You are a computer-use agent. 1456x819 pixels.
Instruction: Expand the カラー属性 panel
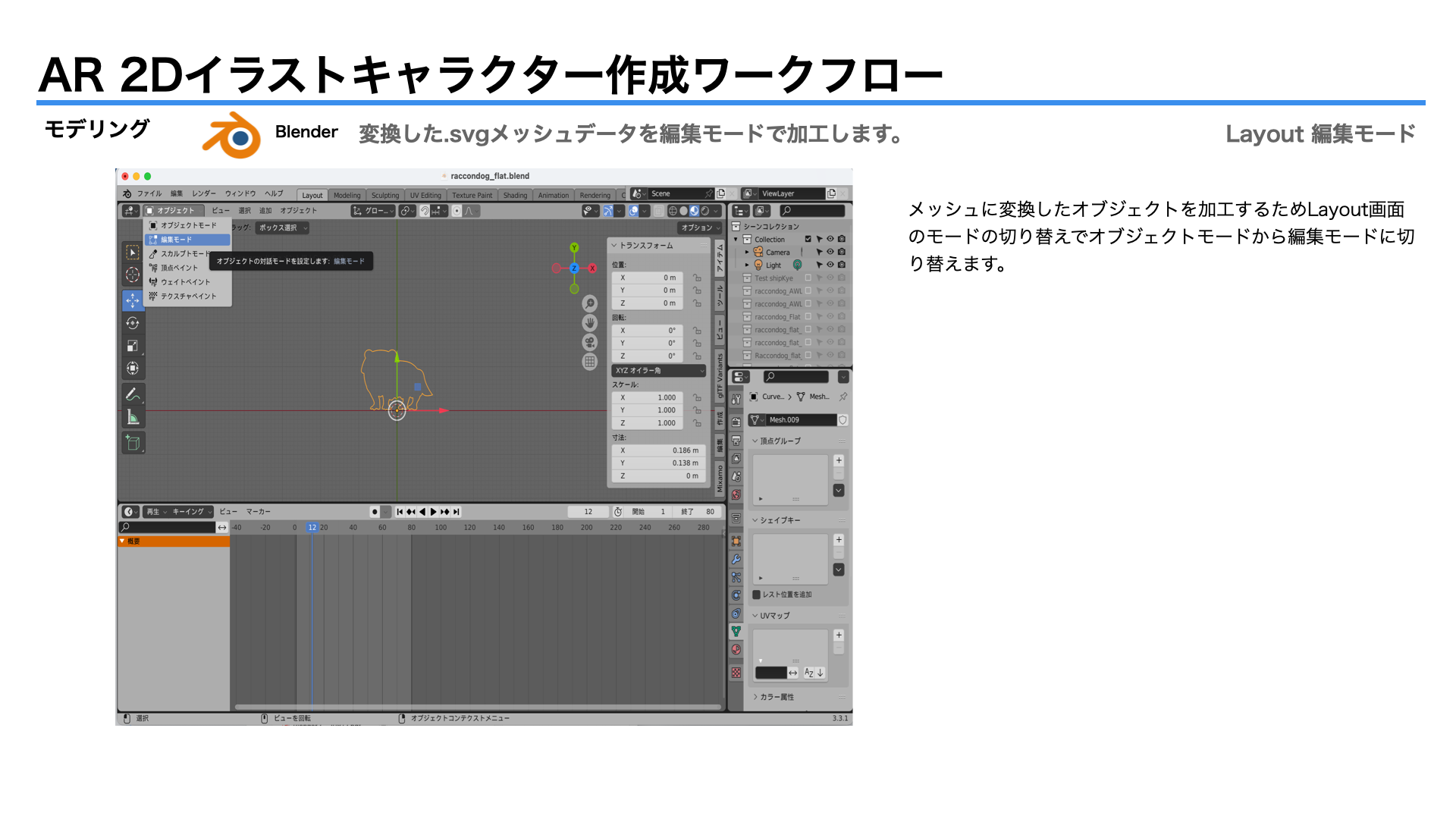pyautogui.click(x=755, y=697)
